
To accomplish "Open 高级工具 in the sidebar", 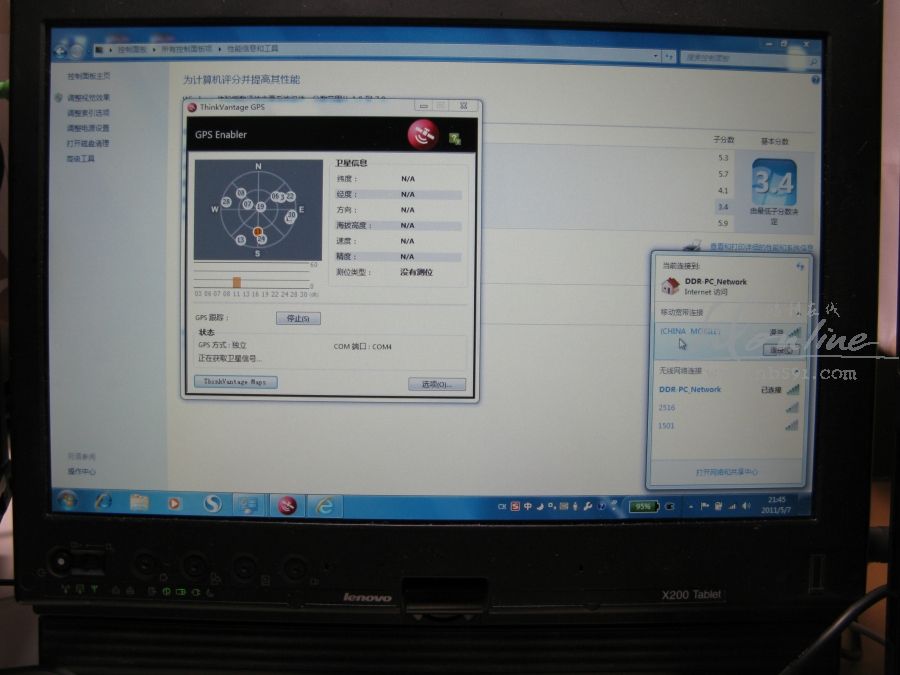I will pyautogui.click(x=80, y=158).
